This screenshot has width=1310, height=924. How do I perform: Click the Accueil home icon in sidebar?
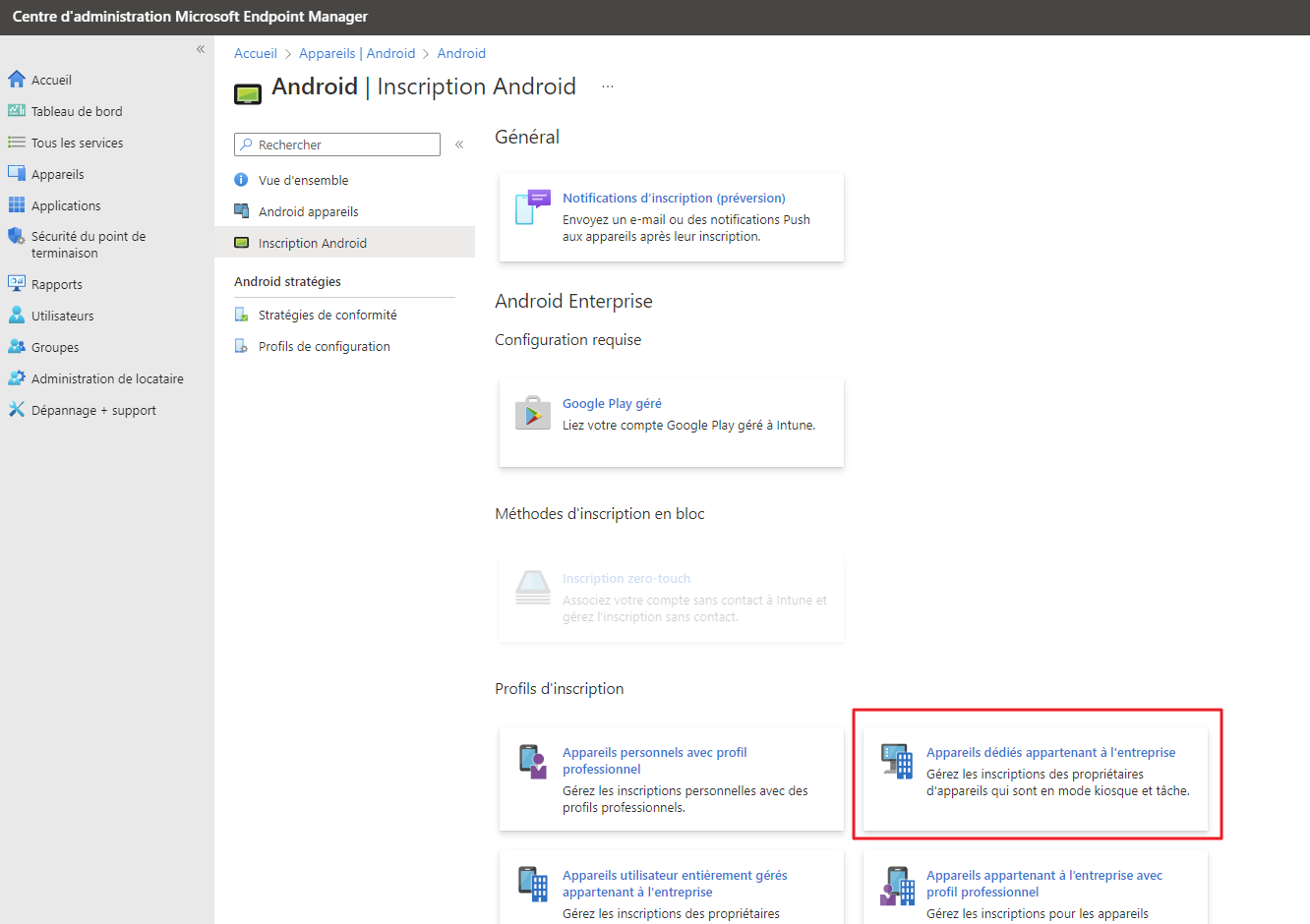[x=17, y=80]
